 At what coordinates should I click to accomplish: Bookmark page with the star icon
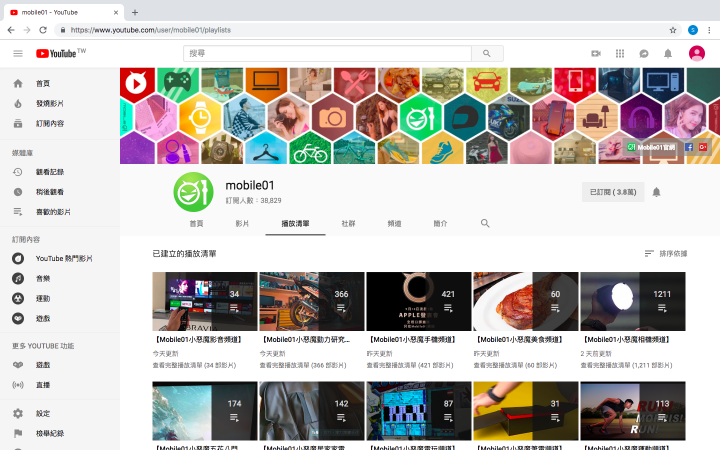click(x=673, y=30)
